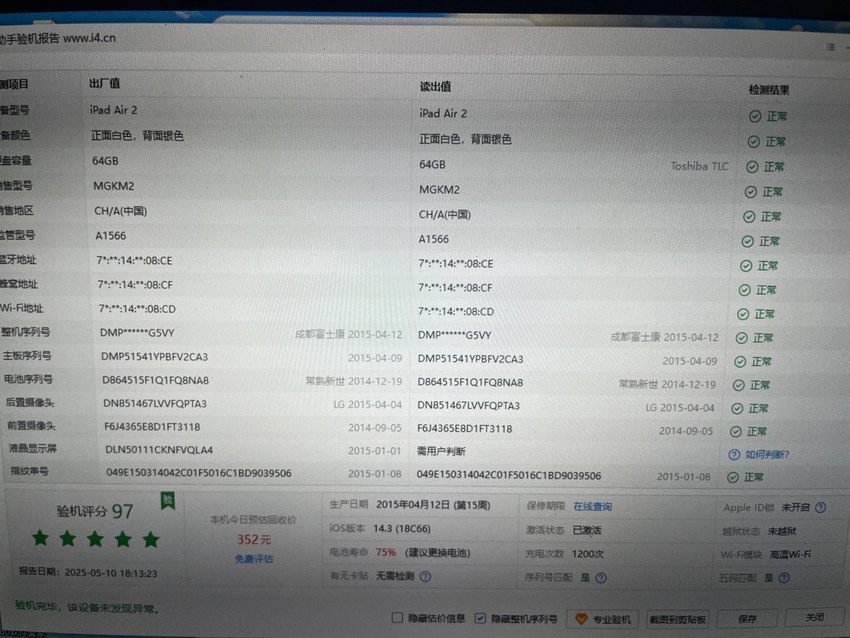Click the last green rating star

(x=151, y=539)
